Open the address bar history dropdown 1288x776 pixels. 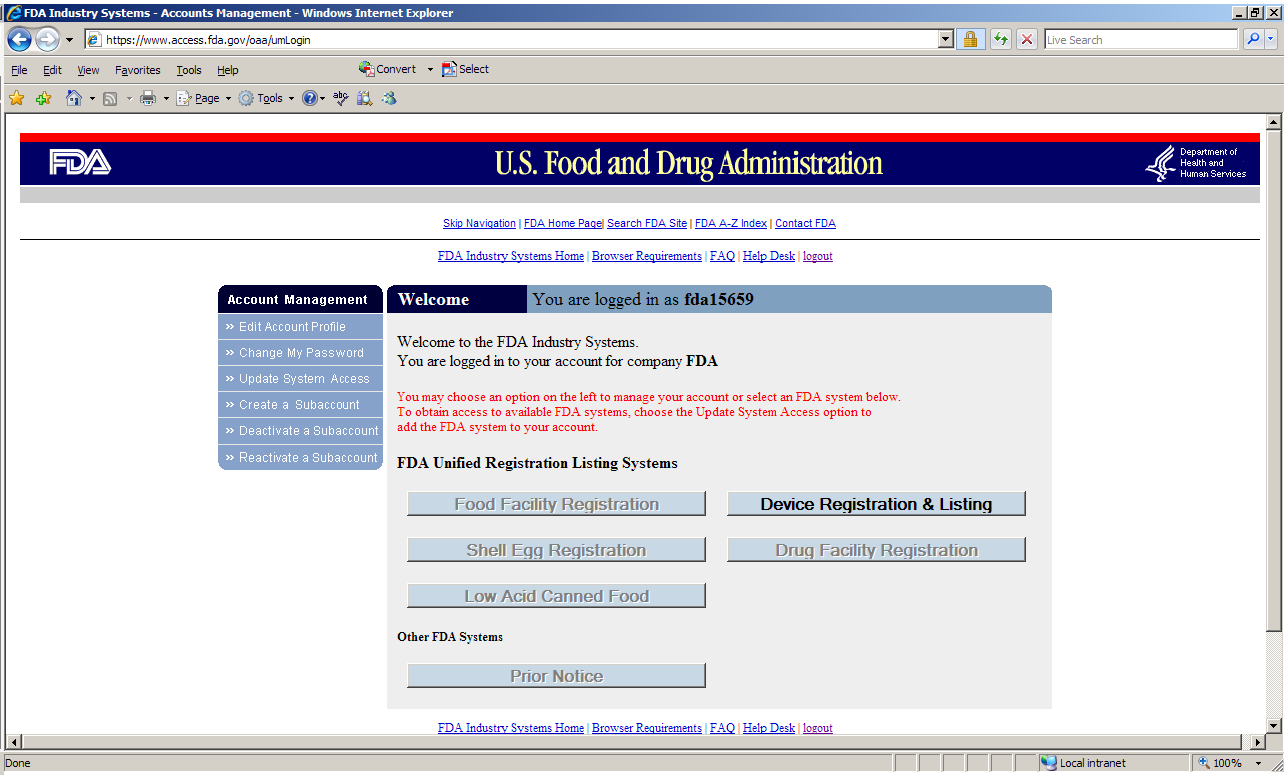(946, 40)
